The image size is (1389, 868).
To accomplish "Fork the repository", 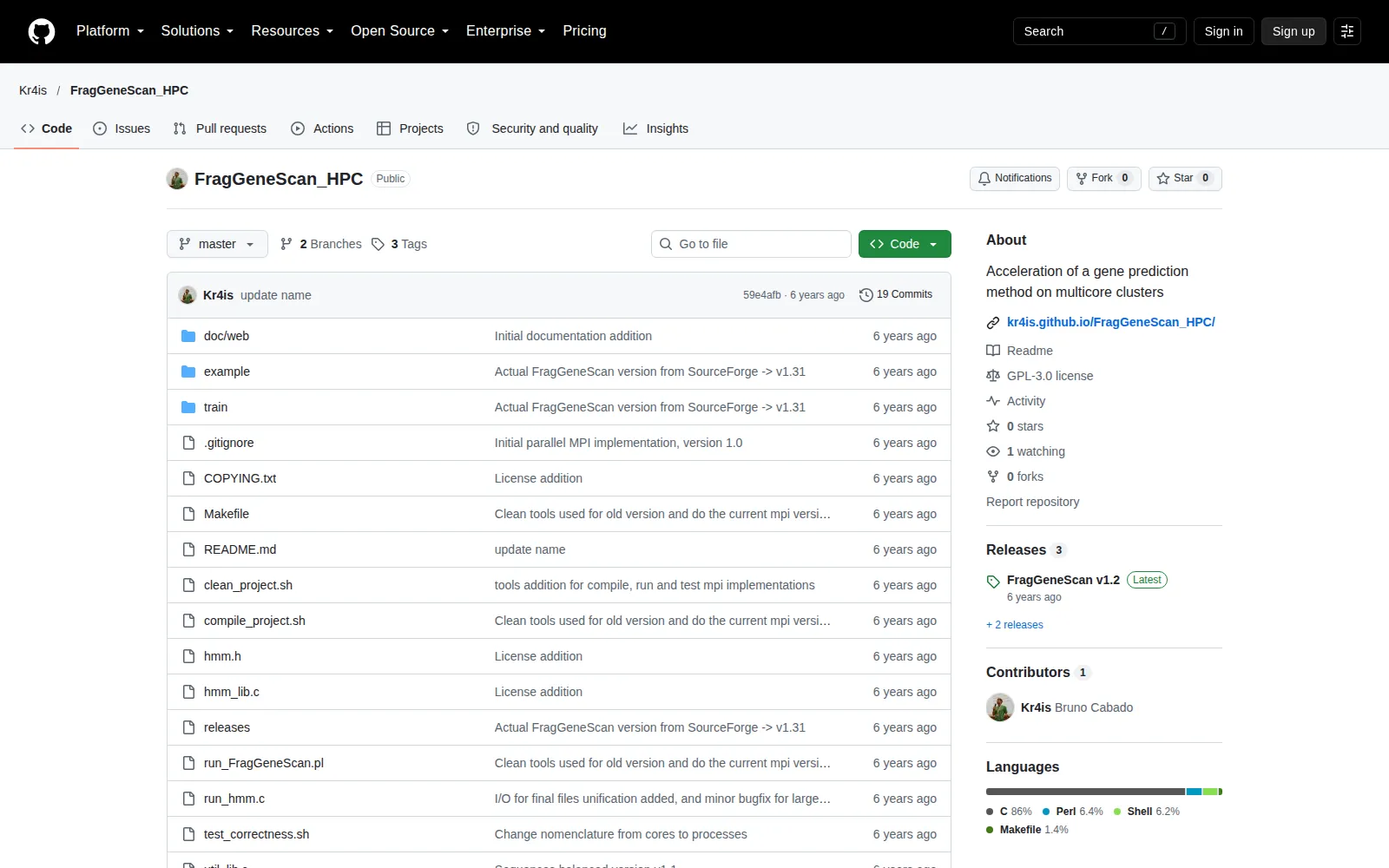I will click(x=1103, y=179).
